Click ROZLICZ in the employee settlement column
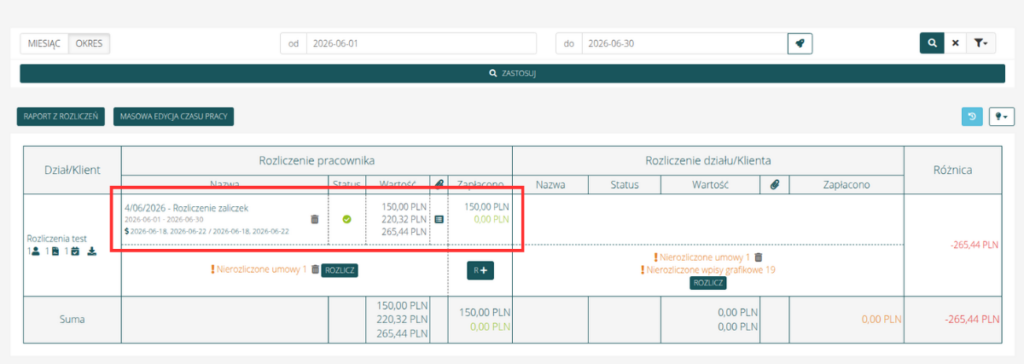Image resolution: width=1024 pixels, height=364 pixels. coord(340,270)
